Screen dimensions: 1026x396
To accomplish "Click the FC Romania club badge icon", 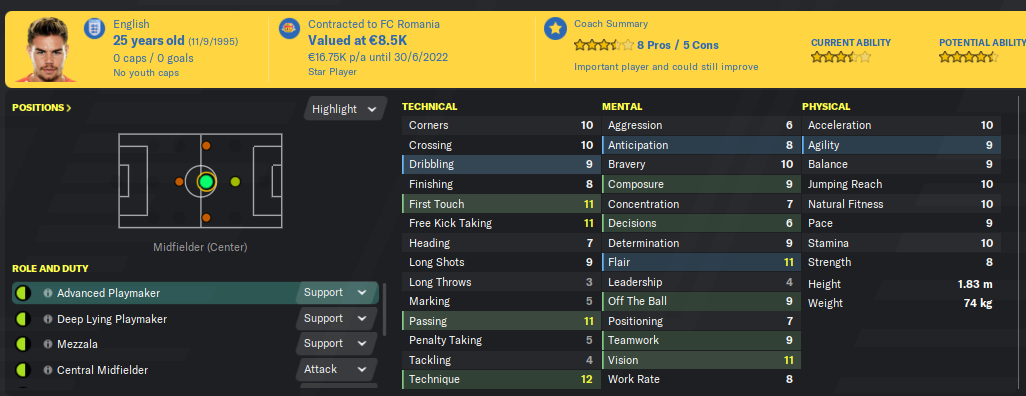I will pos(289,29).
